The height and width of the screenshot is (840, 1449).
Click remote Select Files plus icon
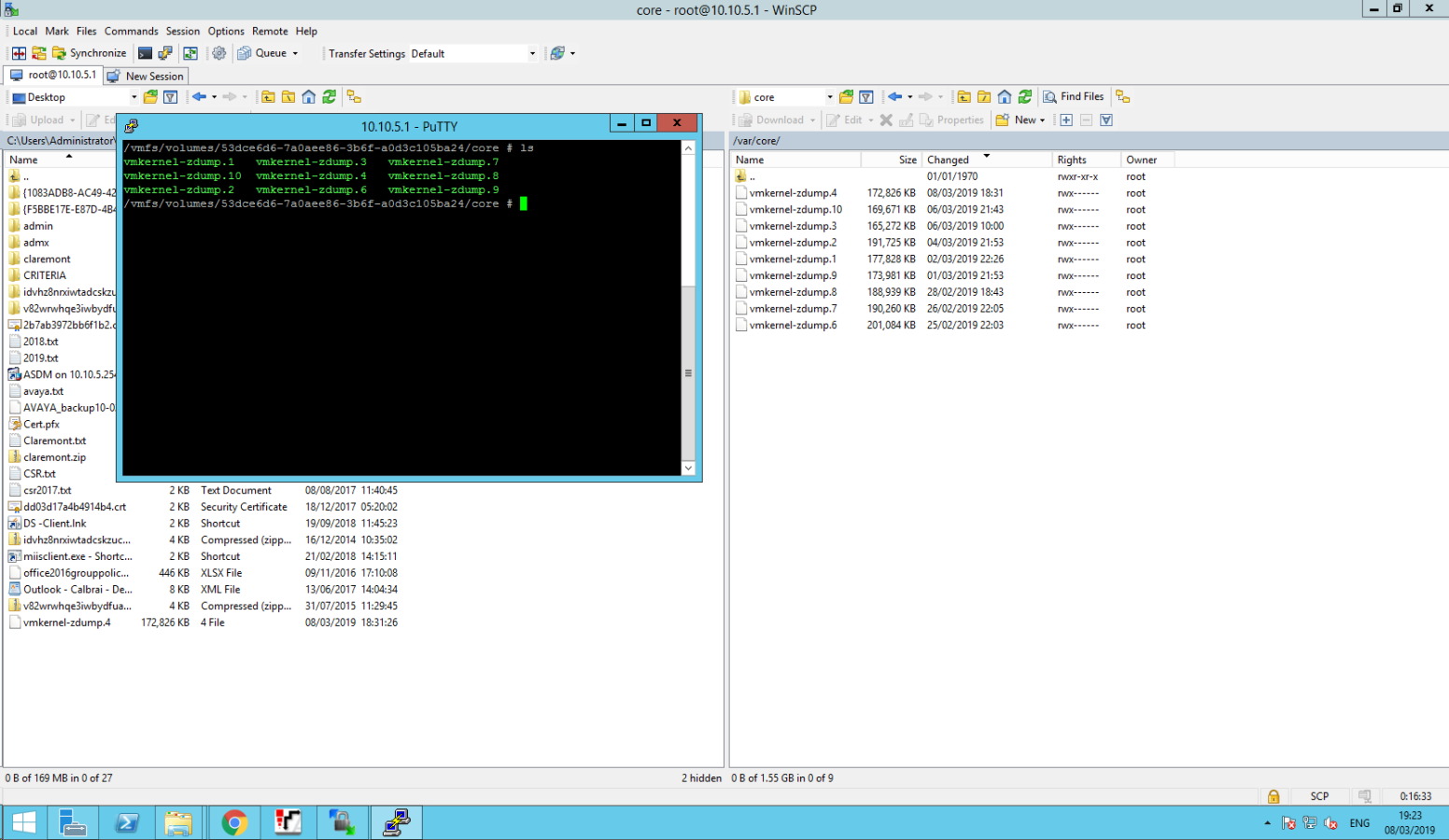pos(1066,120)
